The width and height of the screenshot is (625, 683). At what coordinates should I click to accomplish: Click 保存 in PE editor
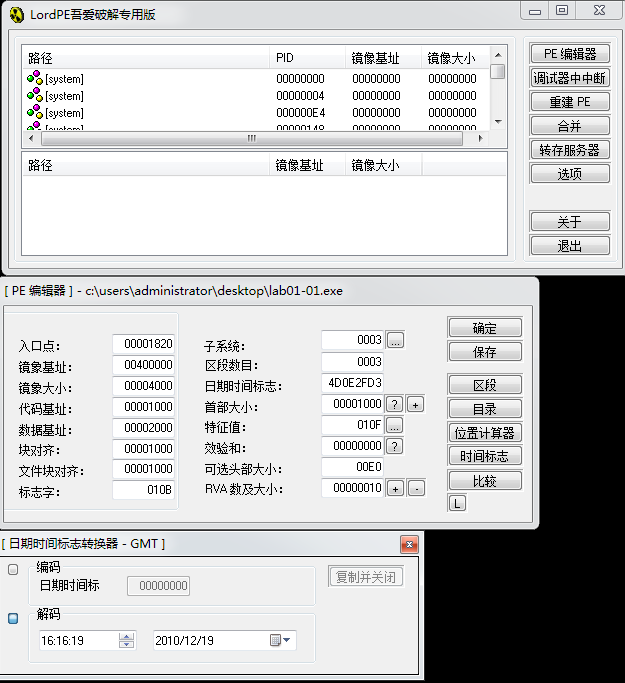[x=485, y=352]
